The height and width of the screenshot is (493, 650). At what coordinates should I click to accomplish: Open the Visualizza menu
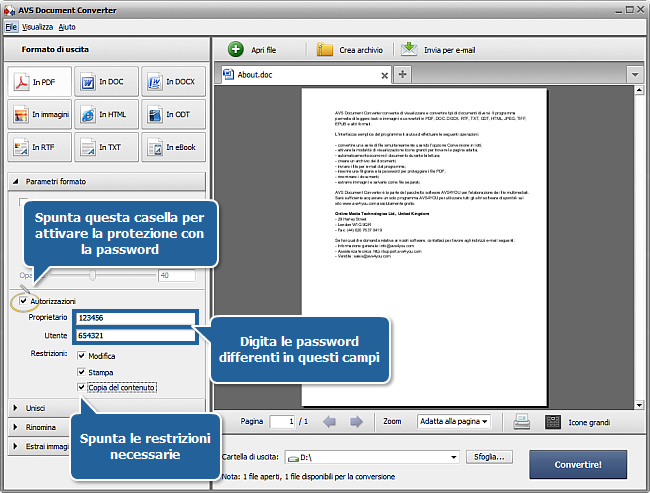(37, 27)
